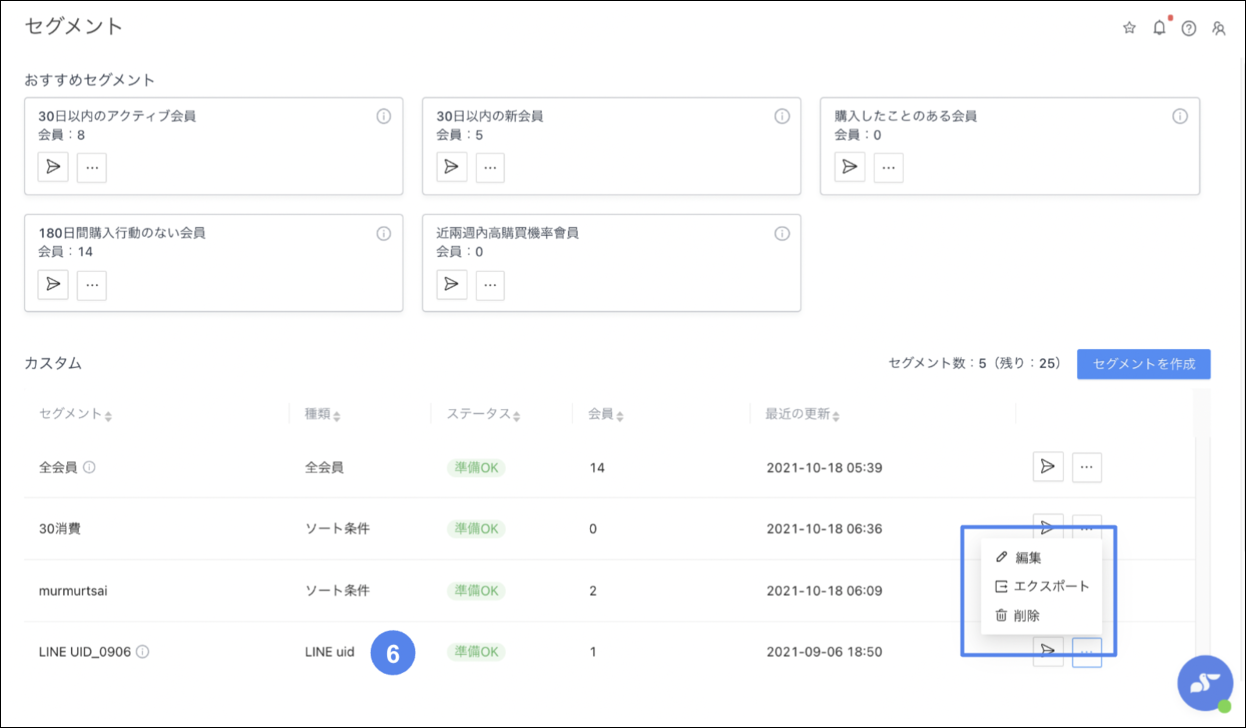
Task: Click the user account icon
Action: click(x=1218, y=28)
